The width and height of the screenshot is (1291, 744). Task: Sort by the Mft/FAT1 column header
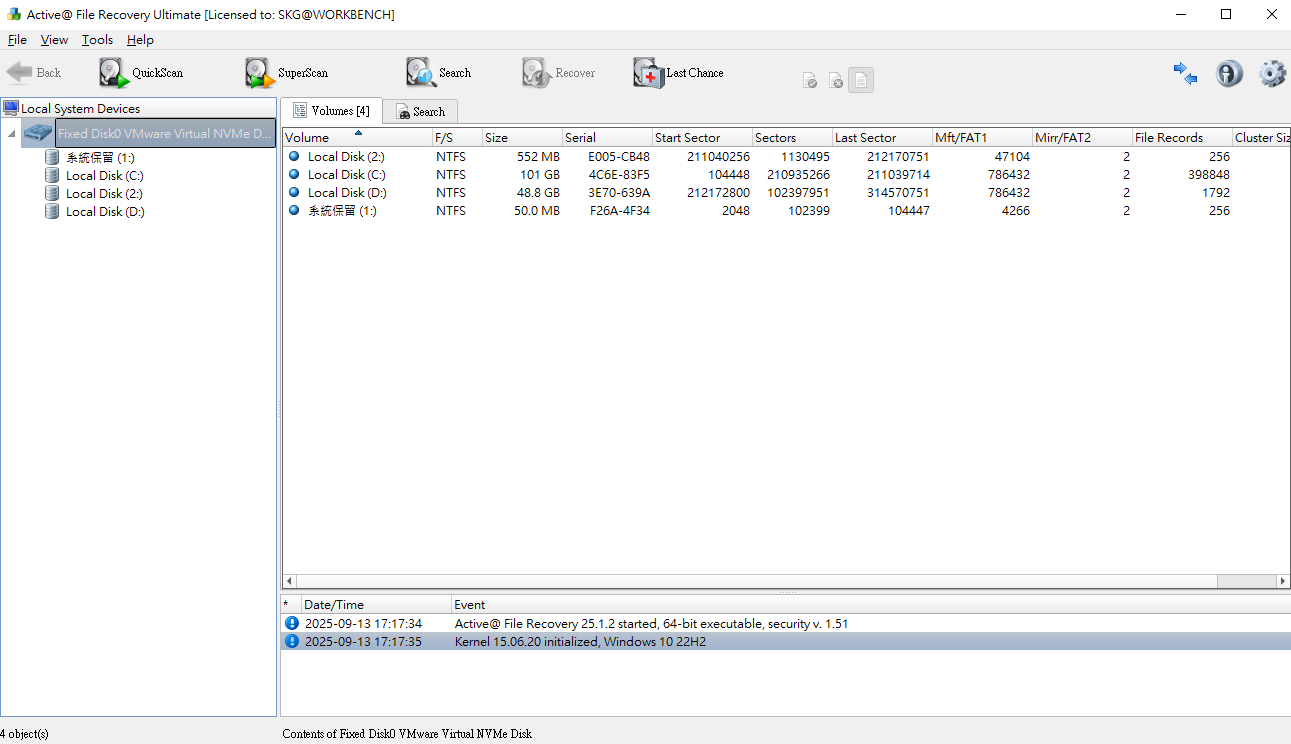tap(982, 138)
